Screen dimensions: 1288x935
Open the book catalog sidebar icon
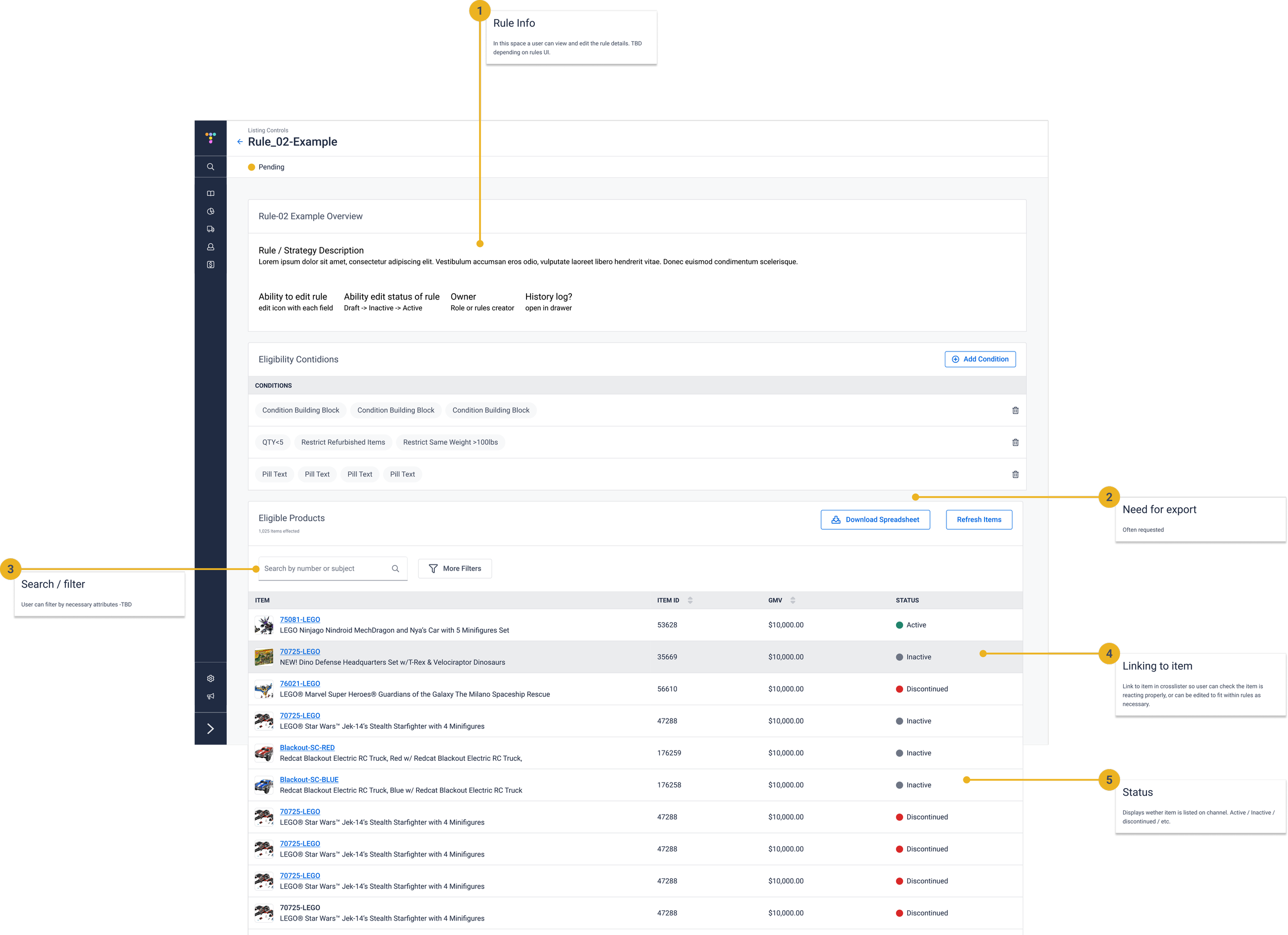pyautogui.click(x=210, y=194)
